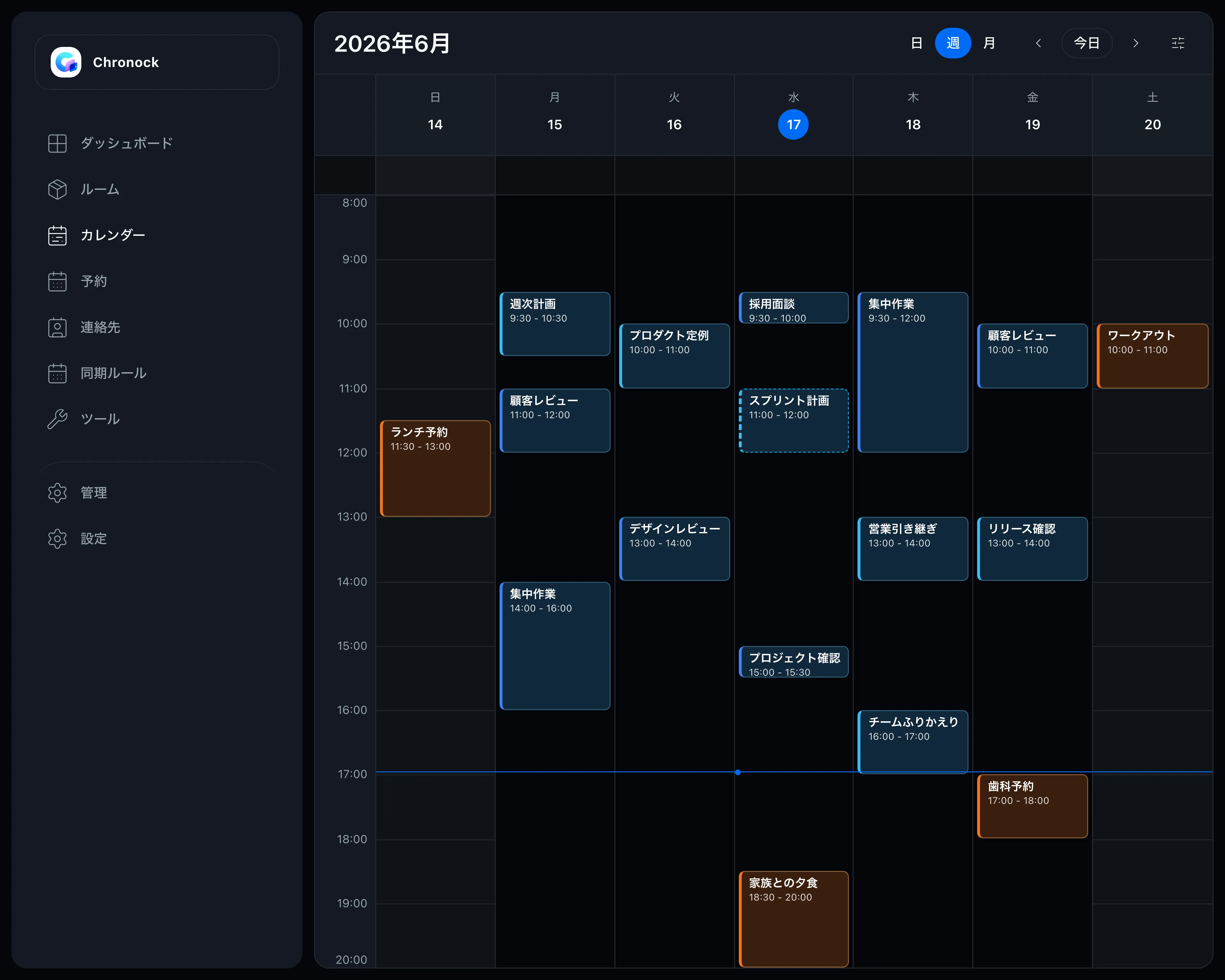Jump to 今日 today
The width and height of the screenshot is (1225, 980).
tap(1087, 43)
